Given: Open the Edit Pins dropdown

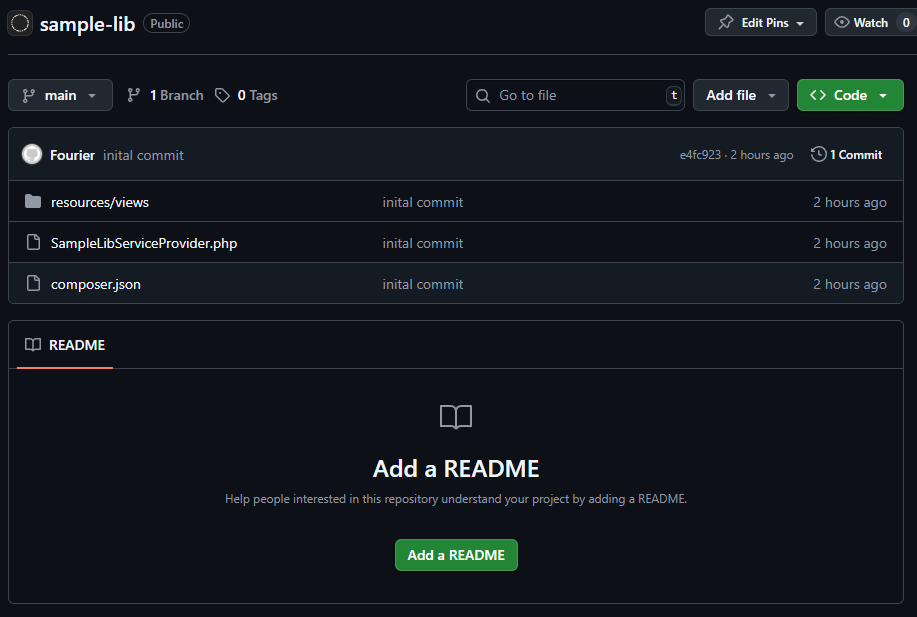Looking at the screenshot, I should (x=760, y=22).
